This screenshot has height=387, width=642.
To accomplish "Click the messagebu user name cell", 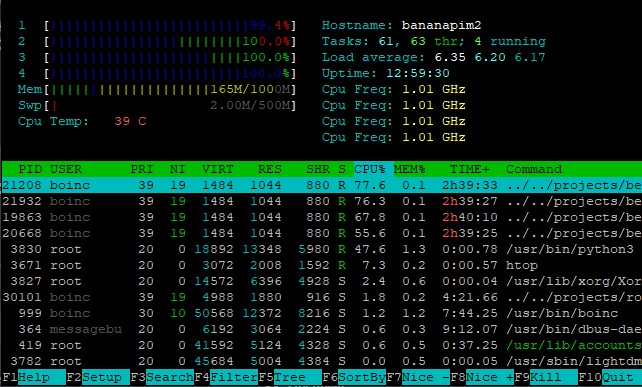I will point(86,329).
